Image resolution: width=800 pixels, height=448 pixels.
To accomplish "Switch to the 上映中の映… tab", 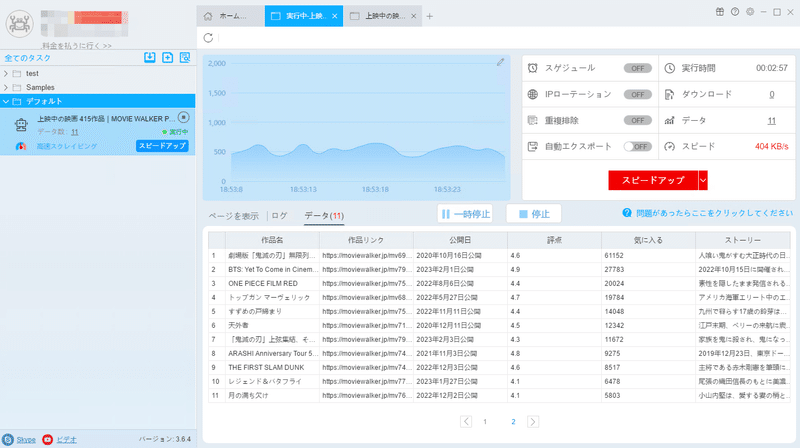I will [x=383, y=16].
